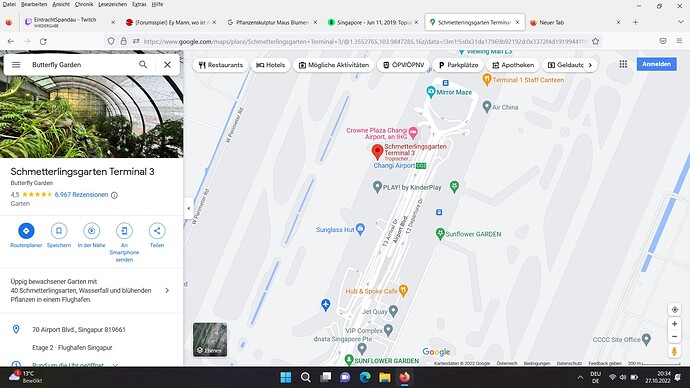
Task: Open the Google apps grid icon
Action: point(623,64)
